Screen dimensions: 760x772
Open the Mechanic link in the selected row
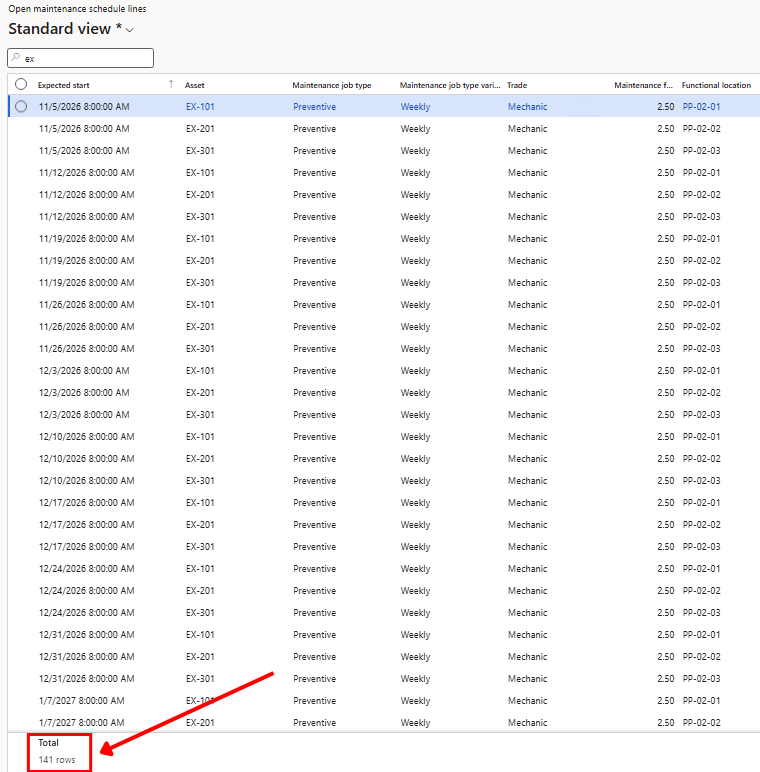[x=528, y=107]
